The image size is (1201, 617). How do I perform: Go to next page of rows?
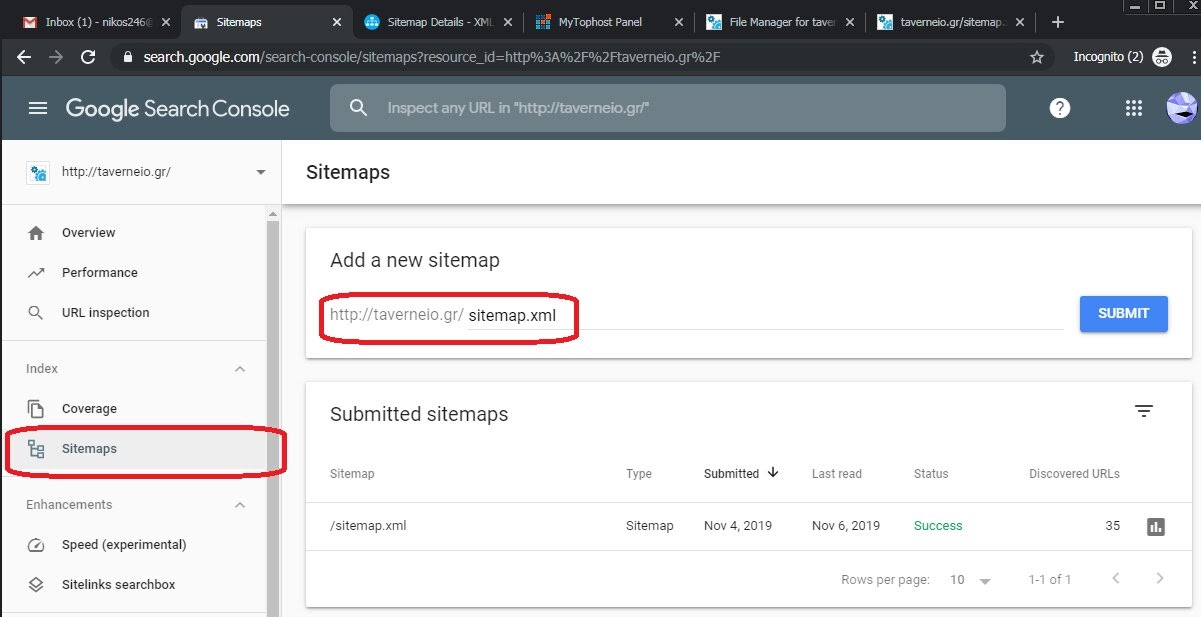pyautogui.click(x=1160, y=579)
